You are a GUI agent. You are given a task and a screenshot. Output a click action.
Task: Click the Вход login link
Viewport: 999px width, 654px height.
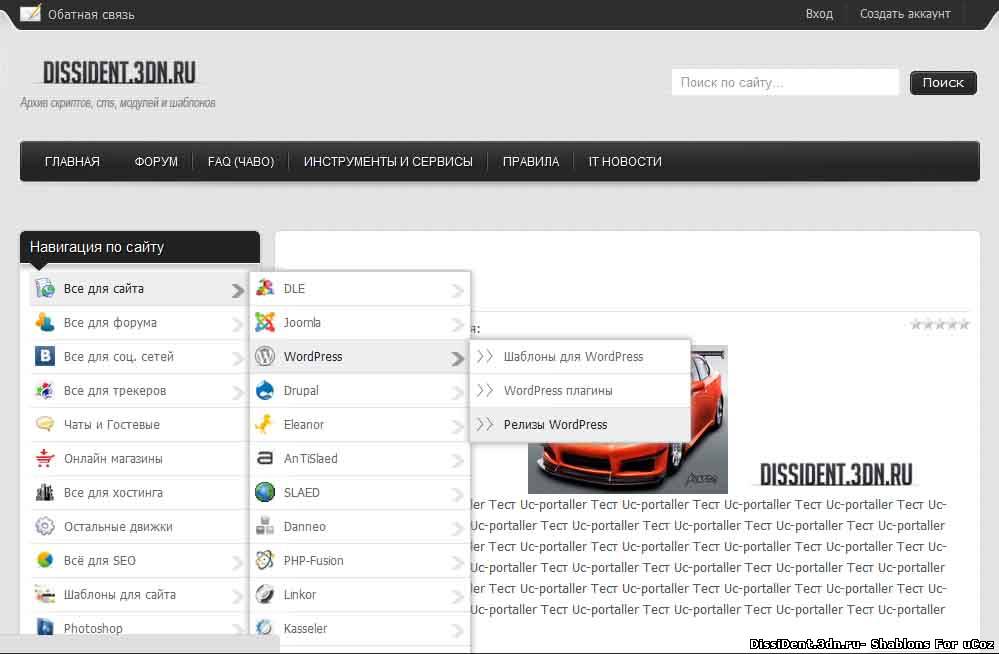[819, 13]
